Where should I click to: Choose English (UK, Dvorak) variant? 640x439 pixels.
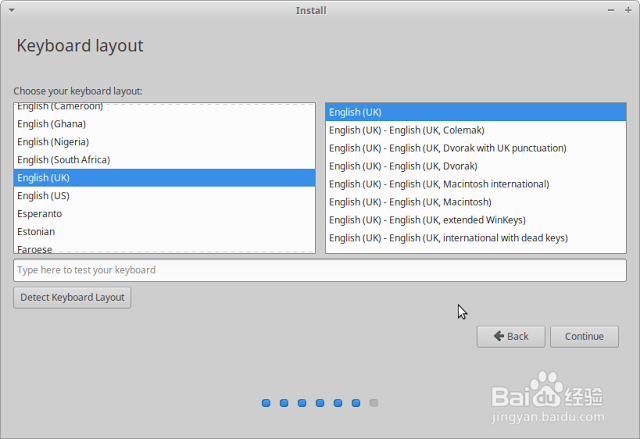pyautogui.click(x=476, y=166)
